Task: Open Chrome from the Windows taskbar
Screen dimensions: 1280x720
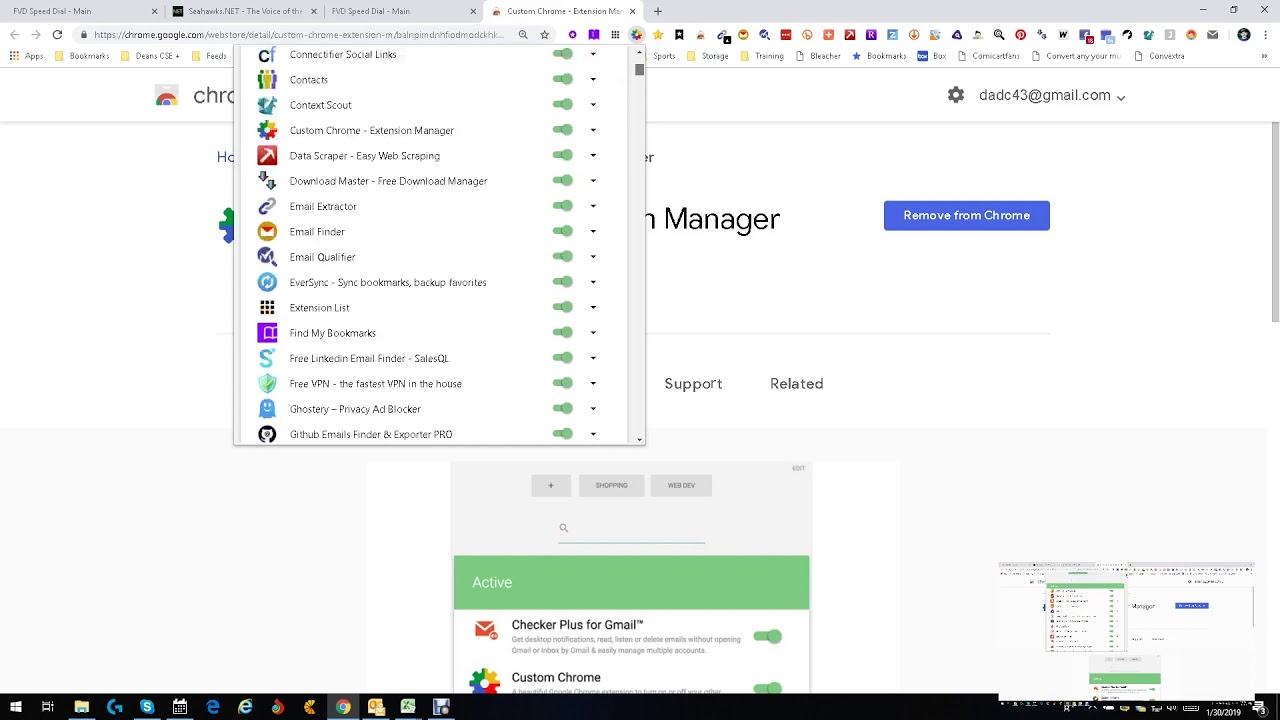Action: point(343,707)
